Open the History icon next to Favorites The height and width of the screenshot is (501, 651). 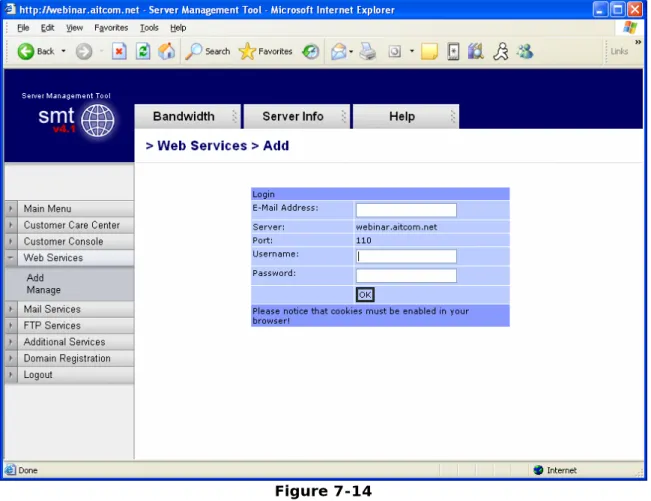pyautogui.click(x=310, y=51)
